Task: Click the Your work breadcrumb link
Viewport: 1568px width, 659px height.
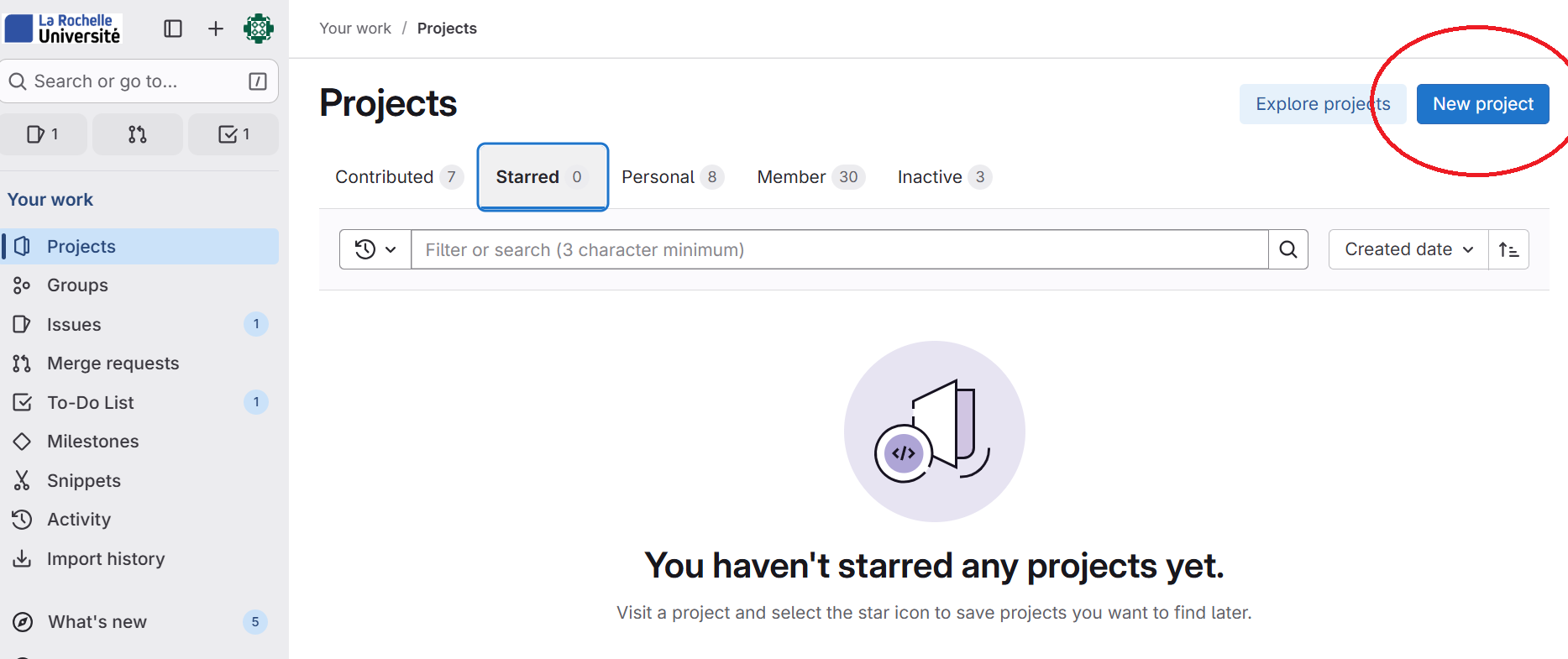Action: point(355,29)
